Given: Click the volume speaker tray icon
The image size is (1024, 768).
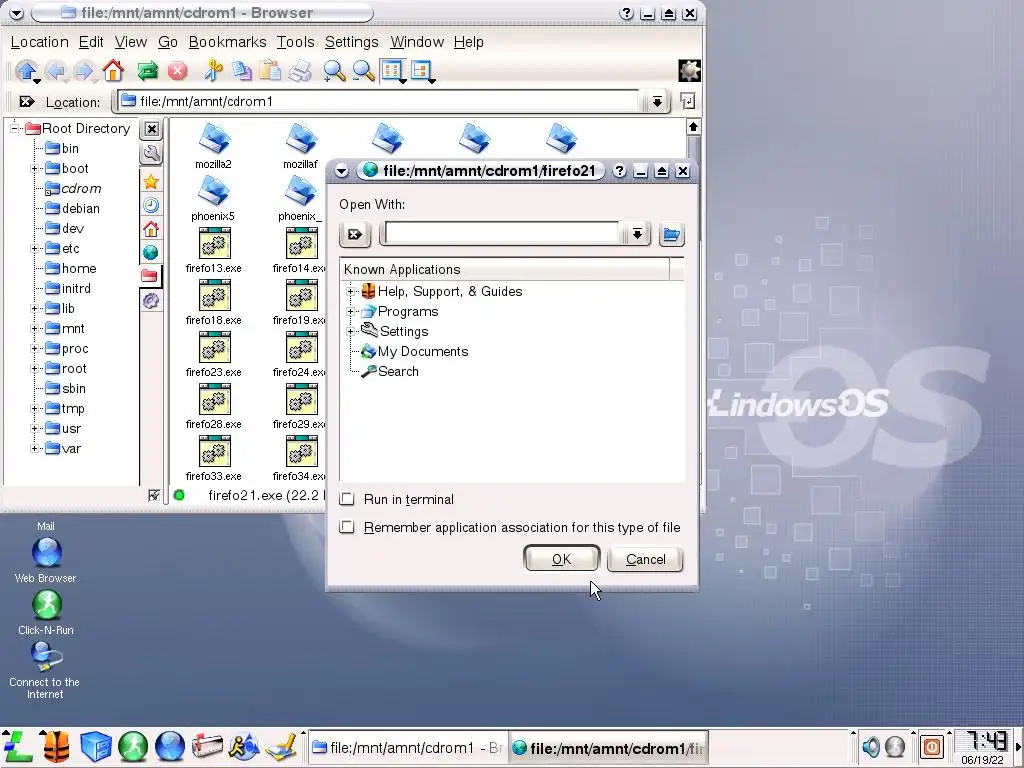Looking at the screenshot, I should pos(871,746).
